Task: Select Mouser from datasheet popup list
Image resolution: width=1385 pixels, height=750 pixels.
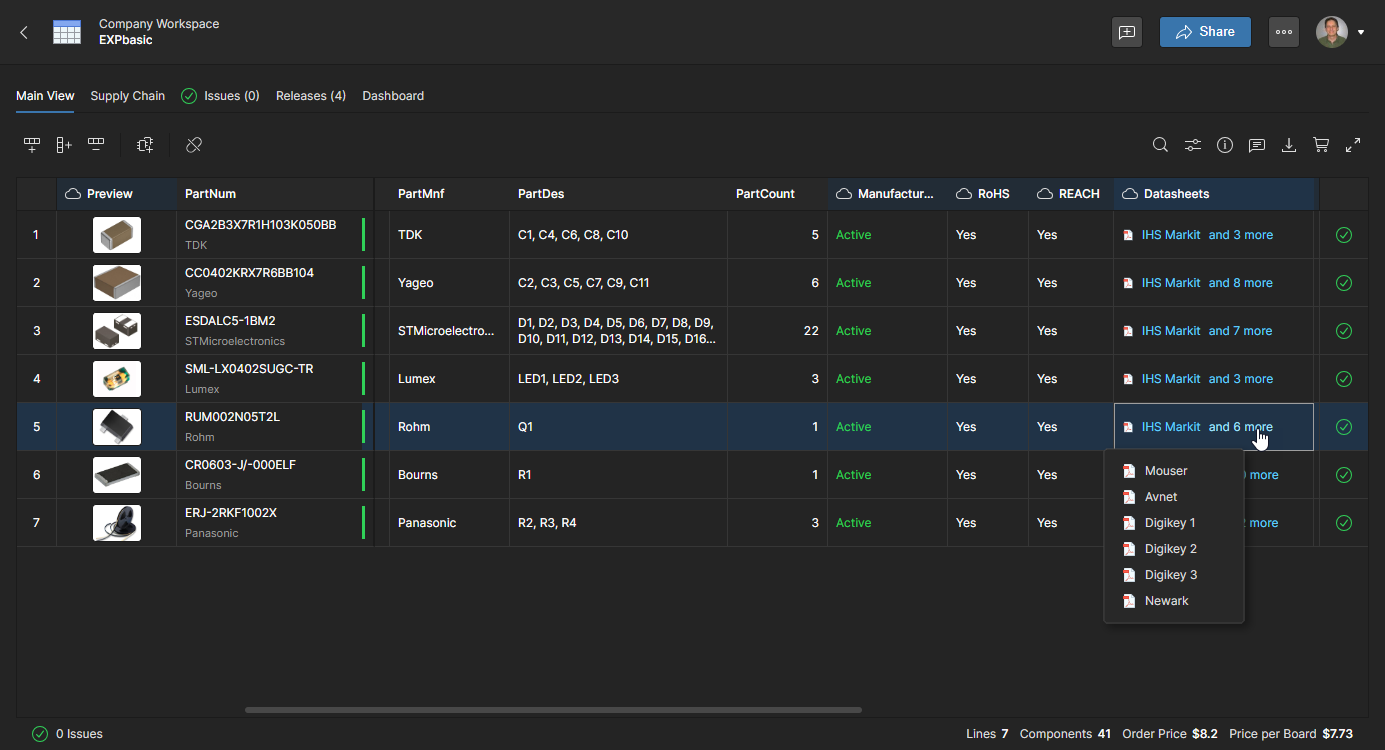Action: coord(1166,471)
